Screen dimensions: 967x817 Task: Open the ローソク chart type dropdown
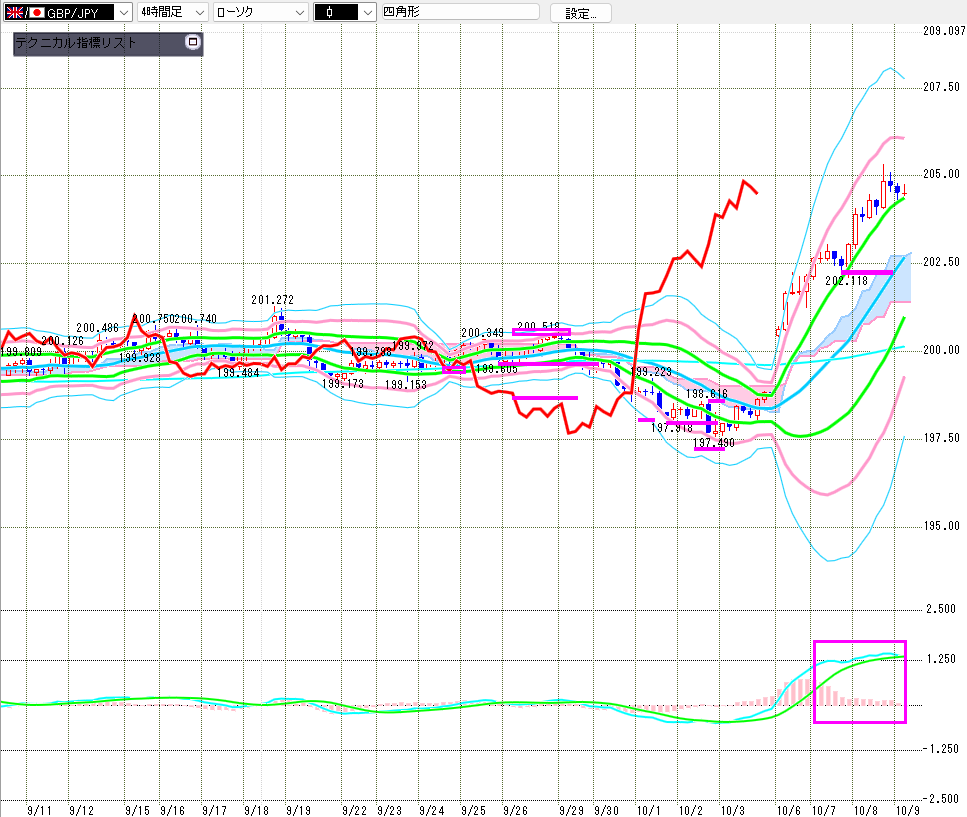click(x=298, y=12)
